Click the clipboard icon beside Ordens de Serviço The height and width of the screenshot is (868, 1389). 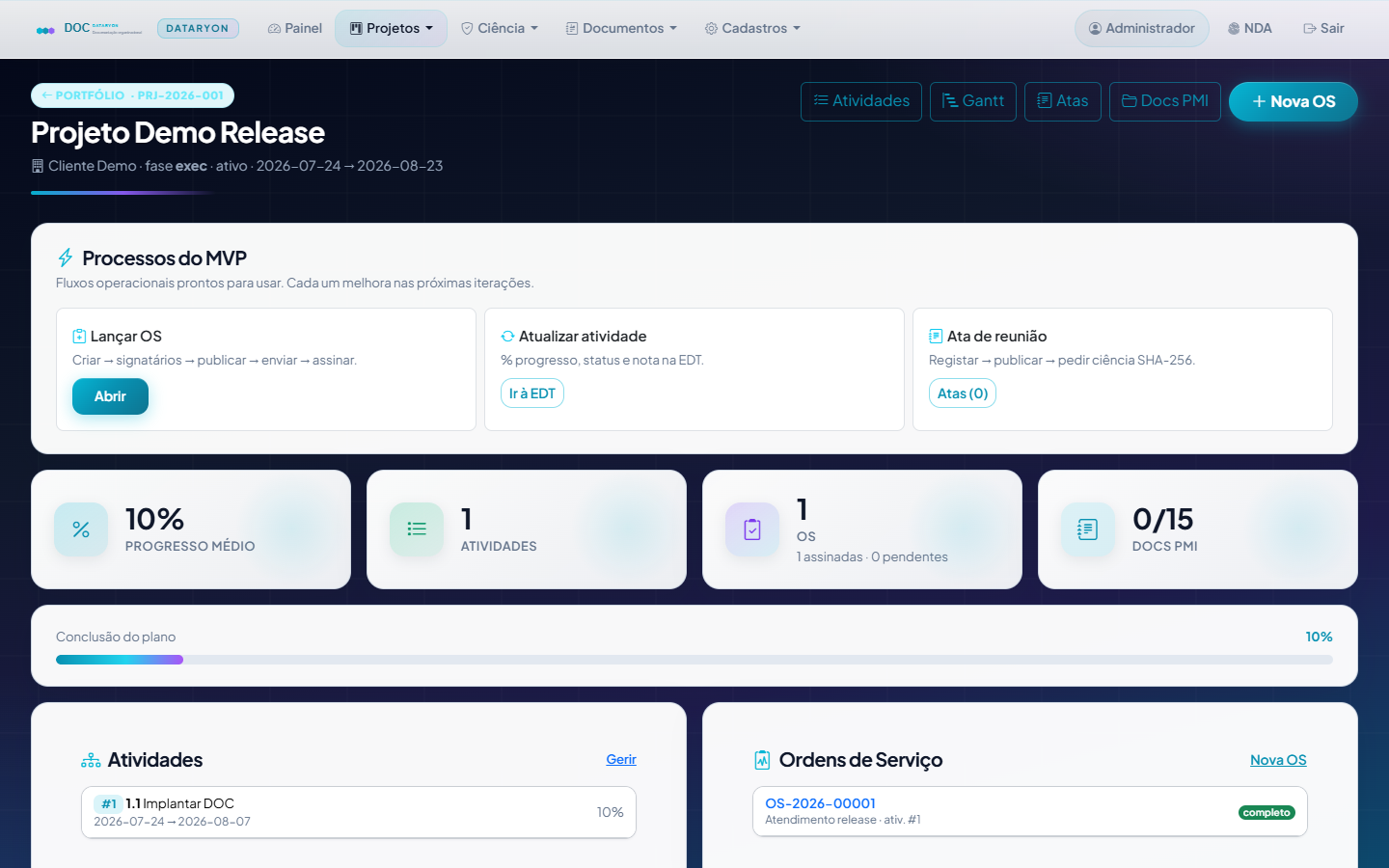click(x=762, y=760)
